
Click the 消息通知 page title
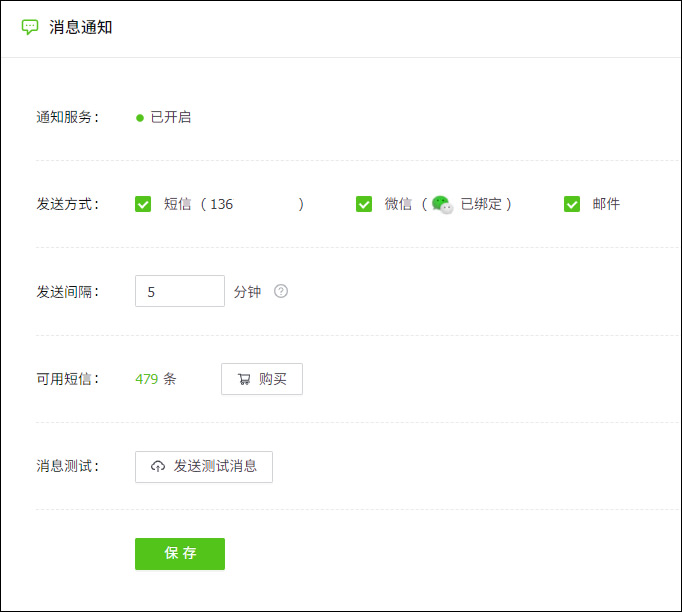click(x=81, y=27)
